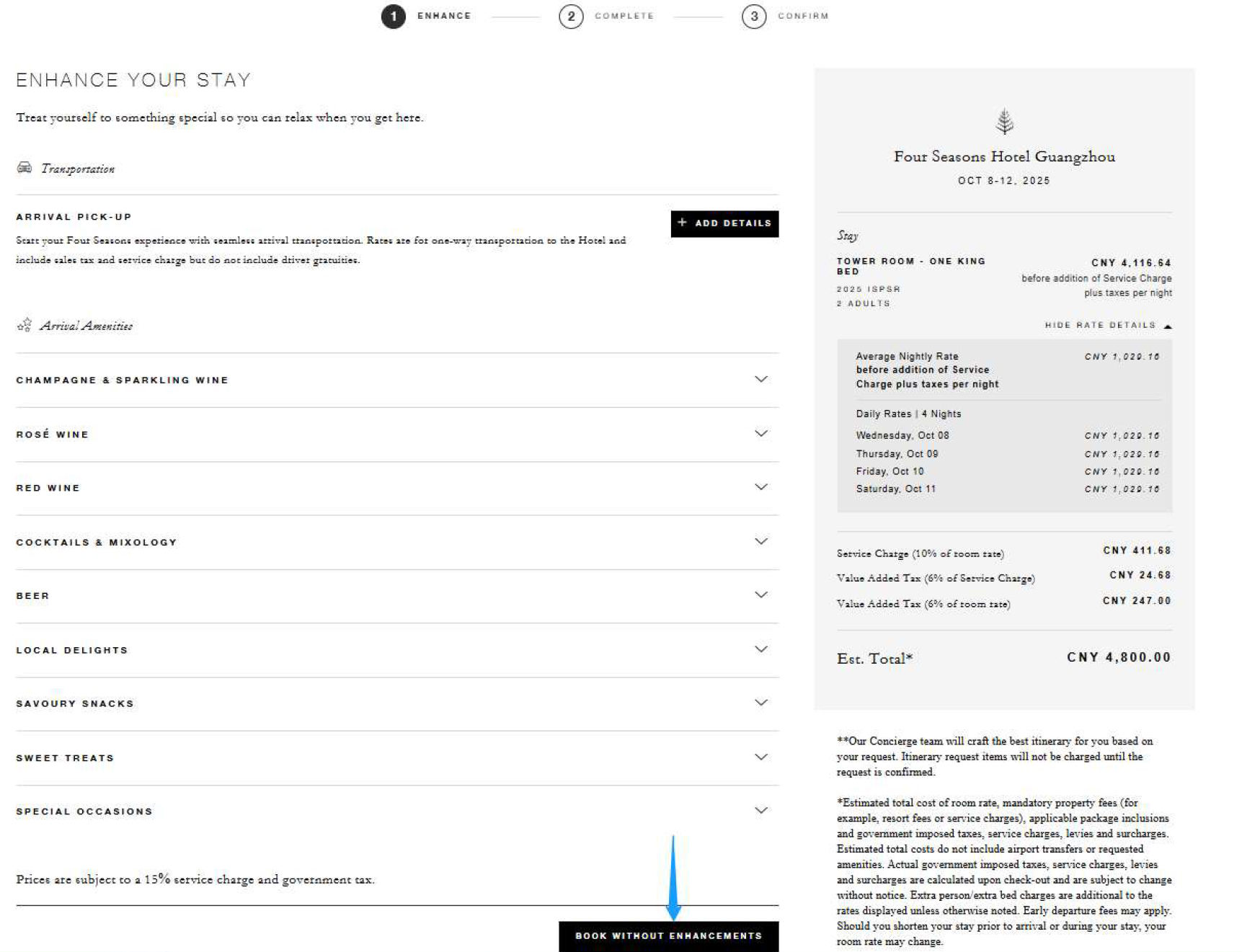The image size is (1242, 952).
Task: Click step 3 Confirm circle
Action: (754, 16)
